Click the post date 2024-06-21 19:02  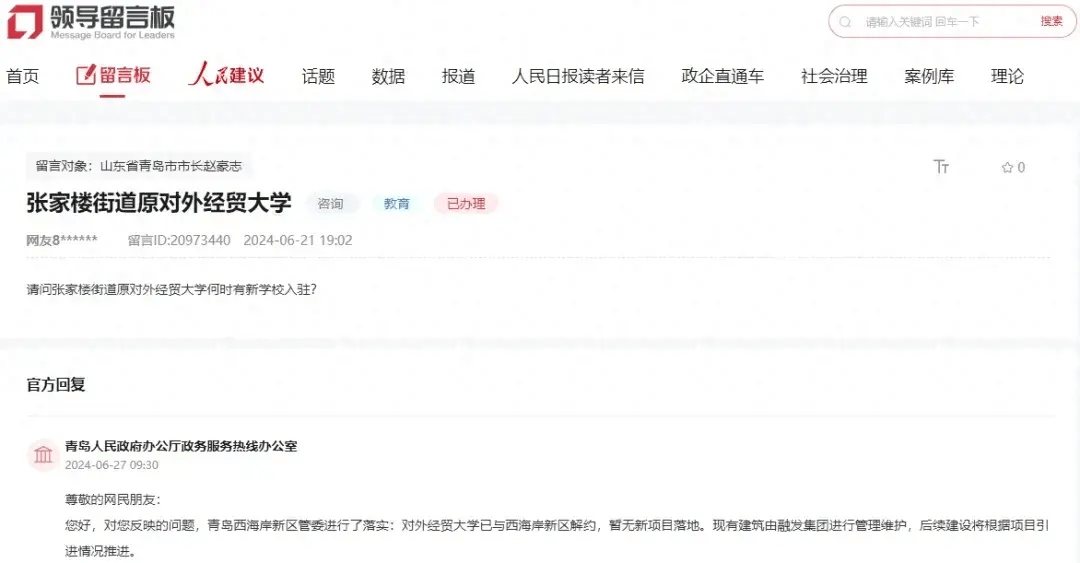(298, 240)
